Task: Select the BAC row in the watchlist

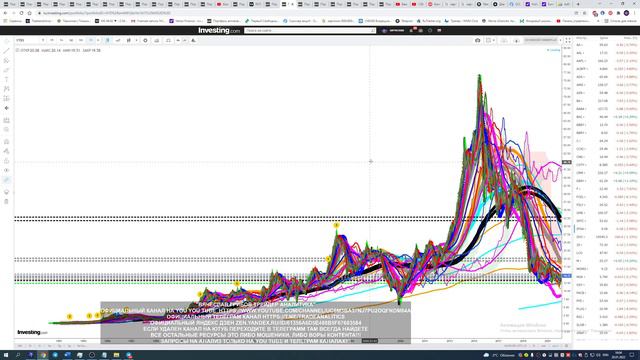Action: pyautogui.click(x=607, y=117)
